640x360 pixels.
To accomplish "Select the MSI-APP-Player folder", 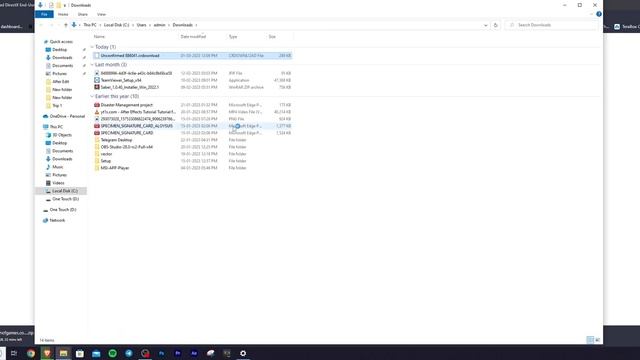I will (x=192, y=168).
